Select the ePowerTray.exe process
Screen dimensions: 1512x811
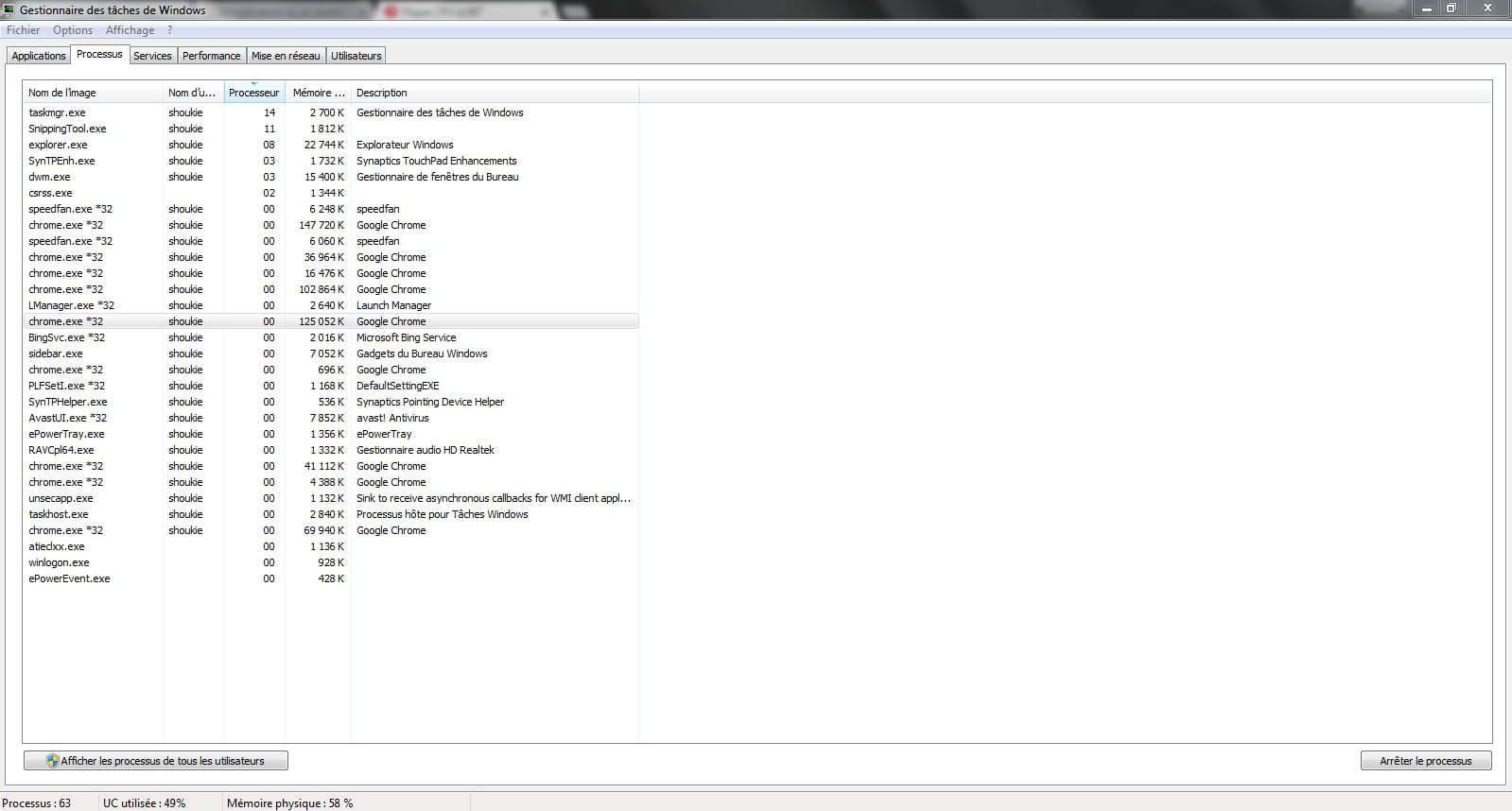coord(331,434)
